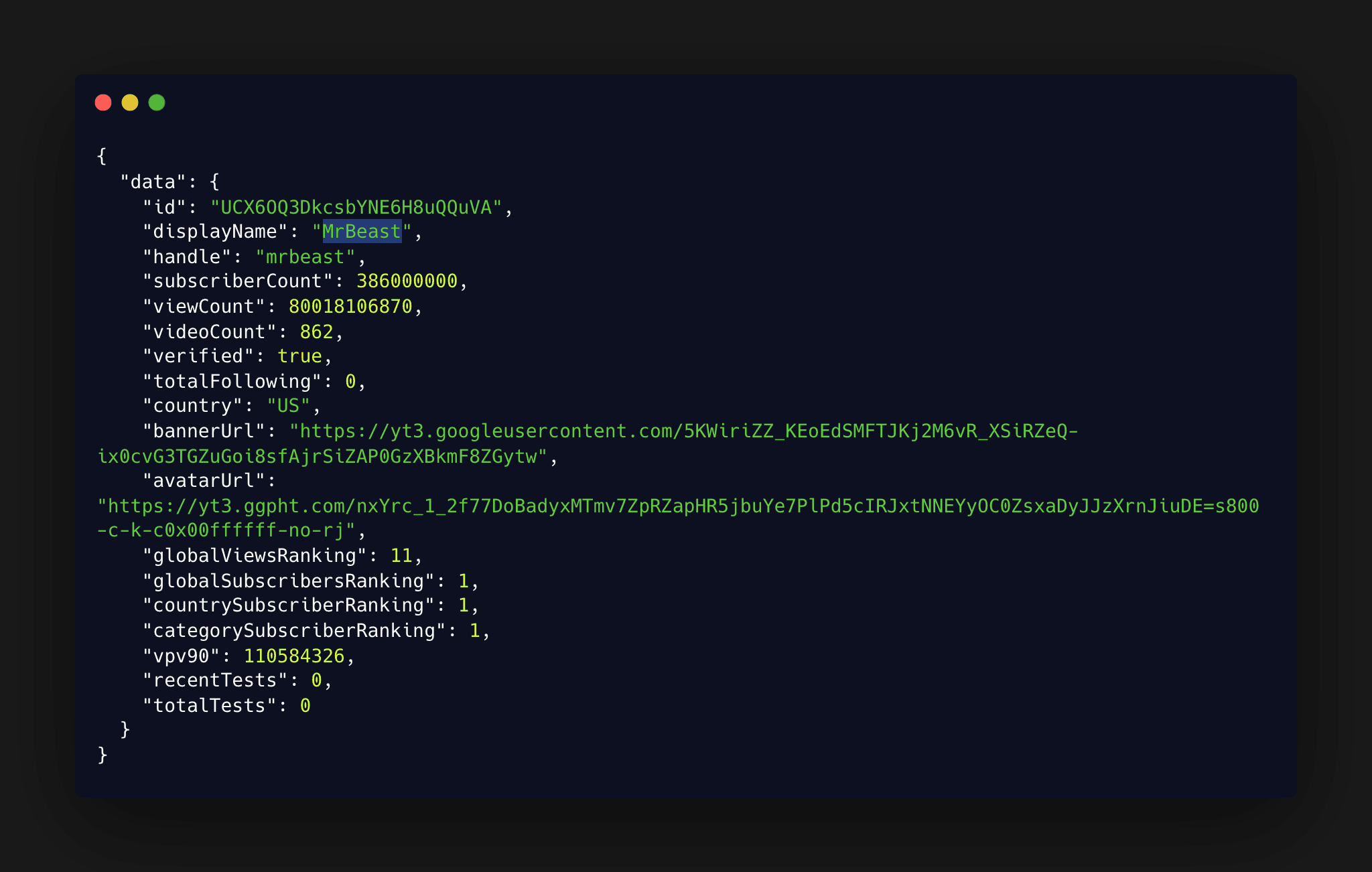Click the "vpv90" key
The height and width of the screenshot is (872, 1372).
coord(182,656)
